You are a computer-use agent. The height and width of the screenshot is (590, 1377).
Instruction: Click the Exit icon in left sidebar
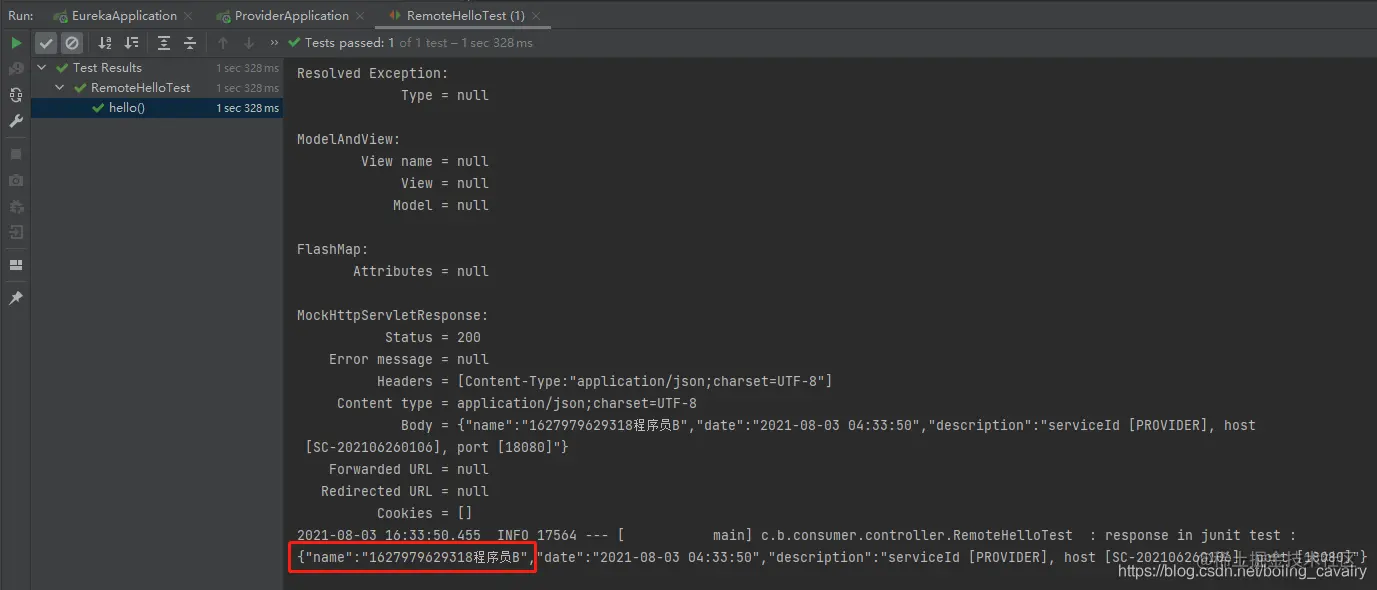tap(16, 232)
